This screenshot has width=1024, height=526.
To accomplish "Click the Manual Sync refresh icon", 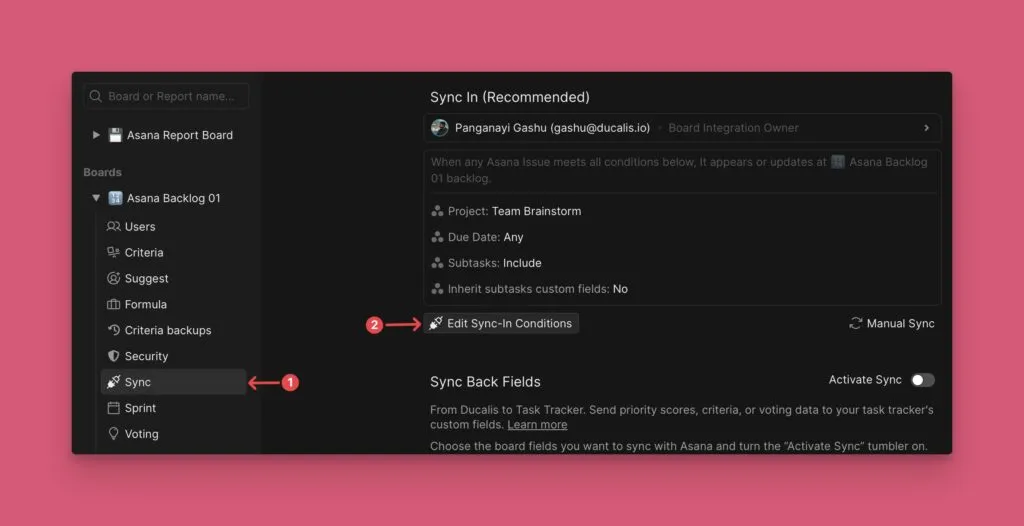I will 855,324.
